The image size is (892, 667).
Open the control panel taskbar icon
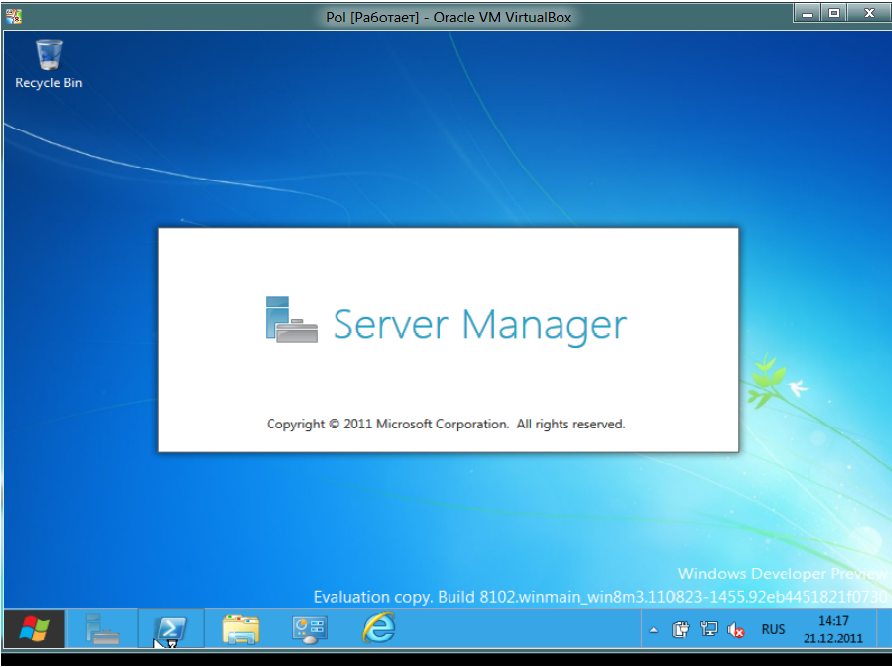click(x=309, y=629)
